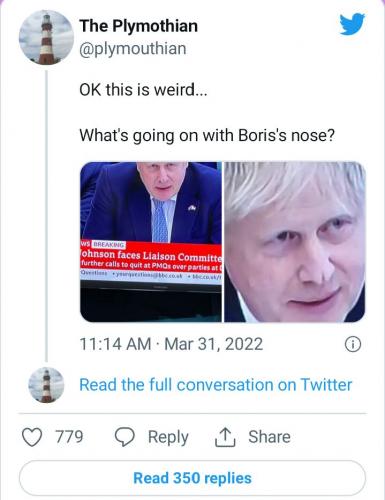This screenshot has height=500, width=385.
Task: Click the 11:14 AM timestamp
Action: [x=115, y=344]
